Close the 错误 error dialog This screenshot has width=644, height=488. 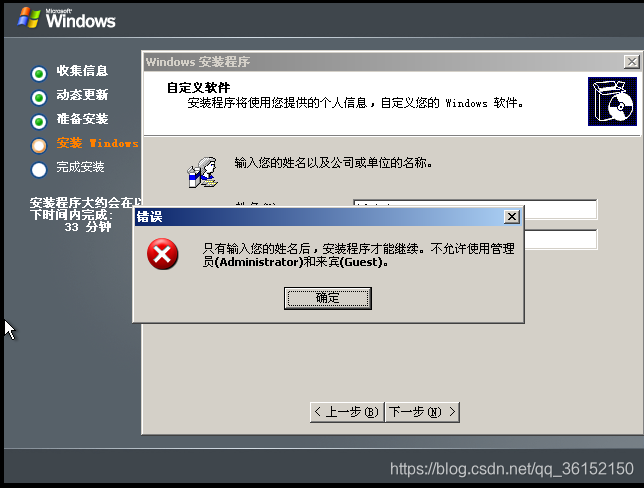(511, 216)
